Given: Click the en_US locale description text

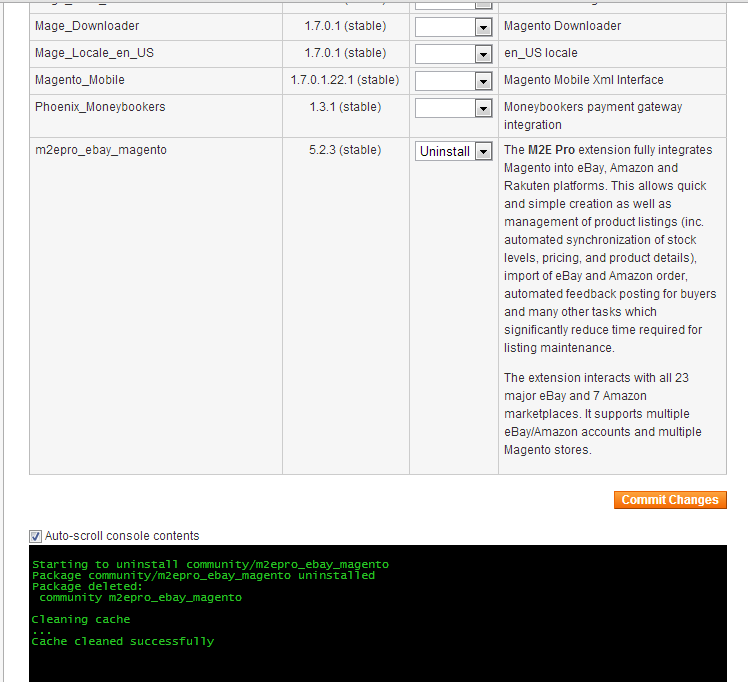Looking at the screenshot, I should click(x=540, y=53).
